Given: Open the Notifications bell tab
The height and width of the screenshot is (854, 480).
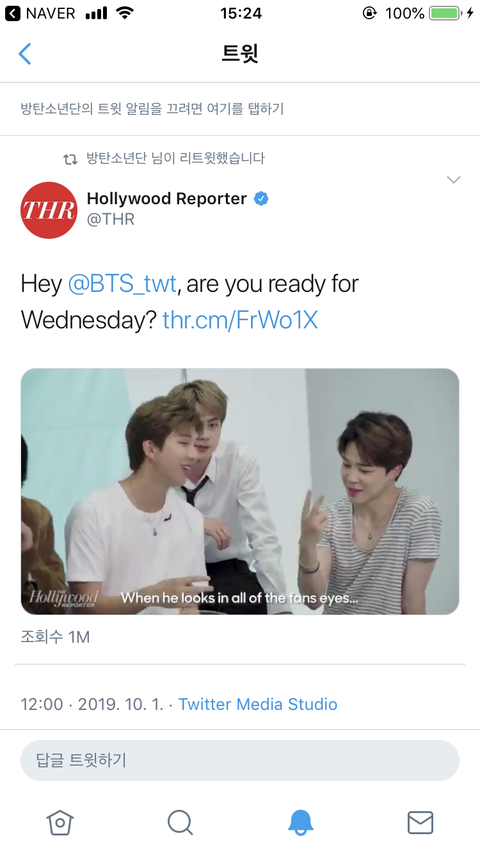Looking at the screenshot, I should click(x=300, y=822).
